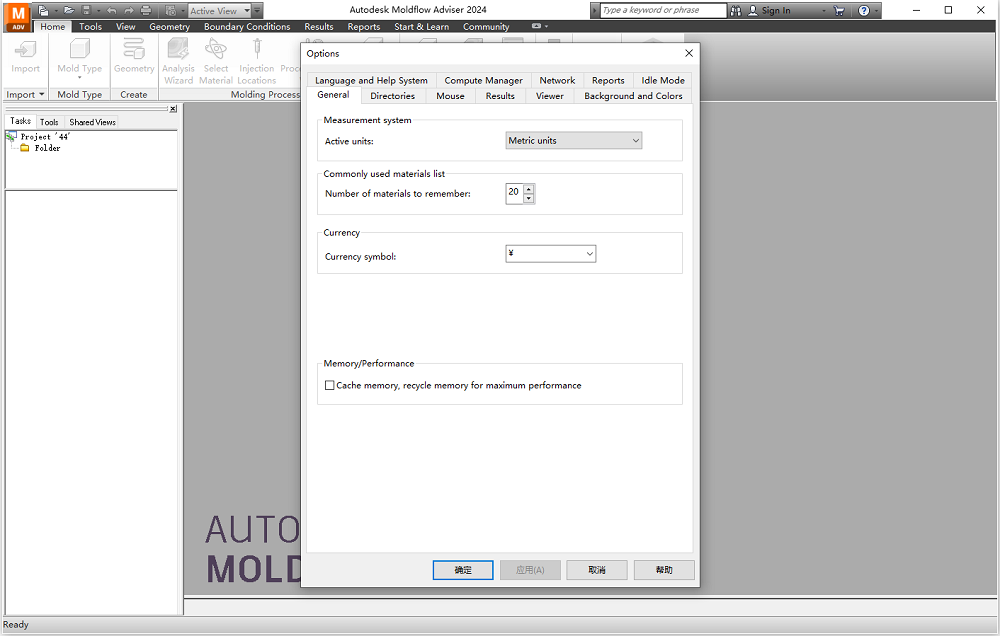The height and width of the screenshot is (636, 1000).
Task: Click the Mold Type cube icon
Action: pyautogui.click(x=80, y=50)
